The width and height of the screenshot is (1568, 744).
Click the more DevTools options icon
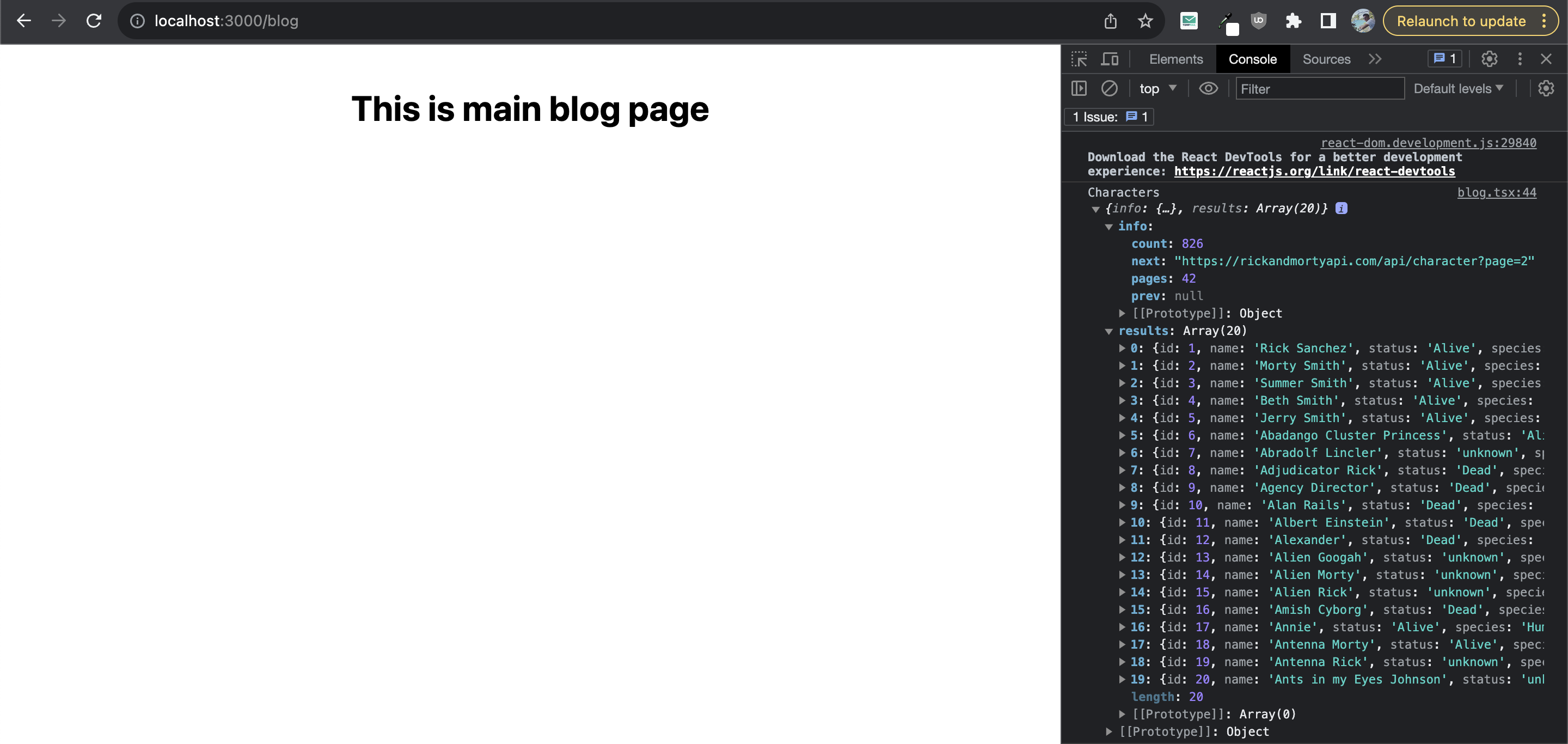[x=1519, y=59]
